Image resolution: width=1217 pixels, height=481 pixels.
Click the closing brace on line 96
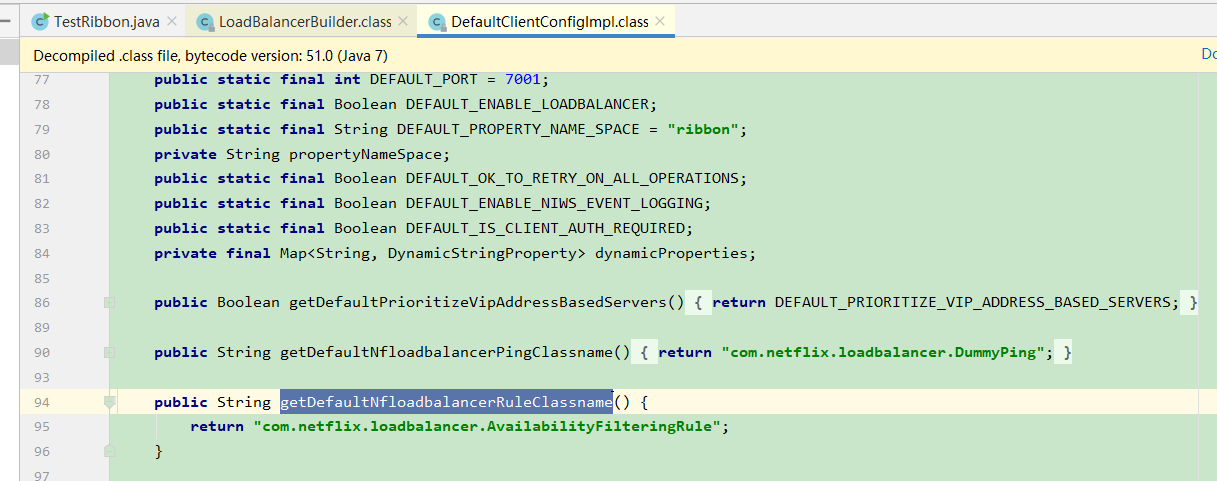[x=158, y=452]
